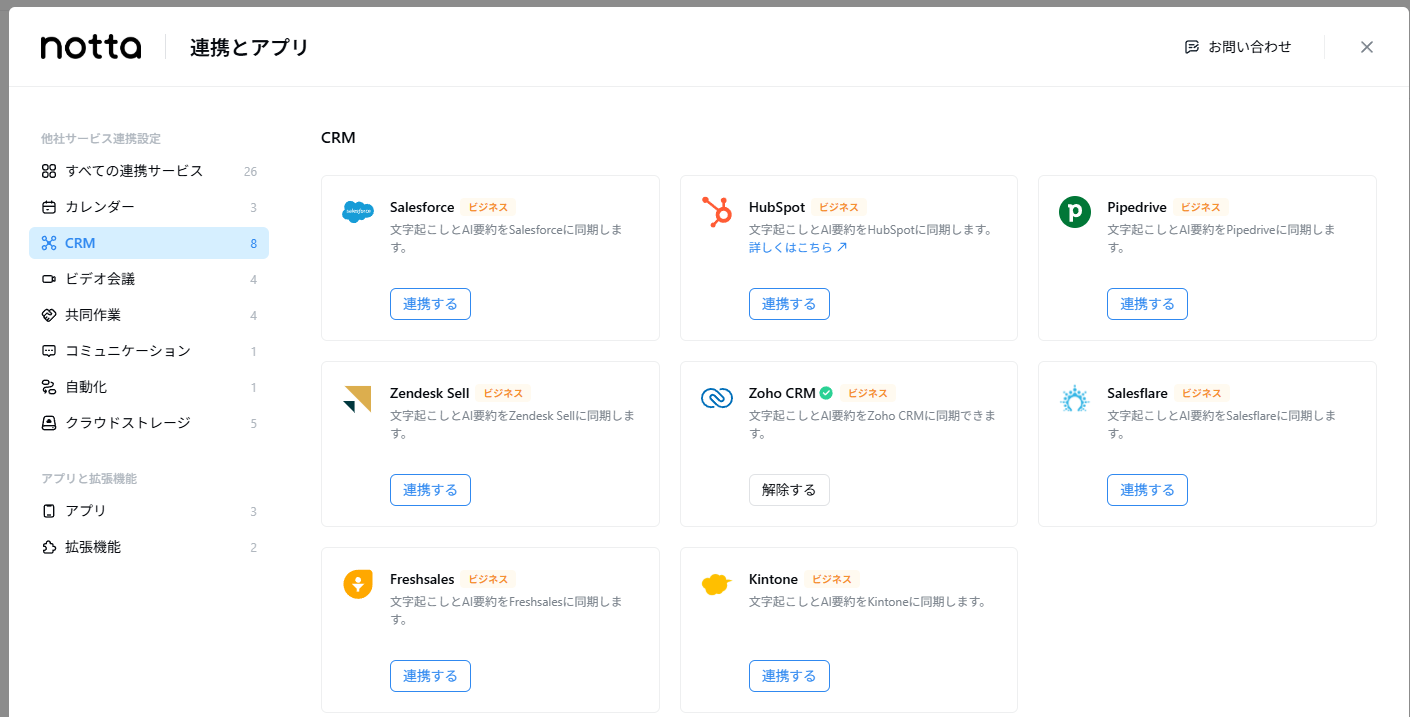The height and width of the screenshot is (717, 1410).
Task: Select クラウドストレージ category
Action: pos(149,423)
